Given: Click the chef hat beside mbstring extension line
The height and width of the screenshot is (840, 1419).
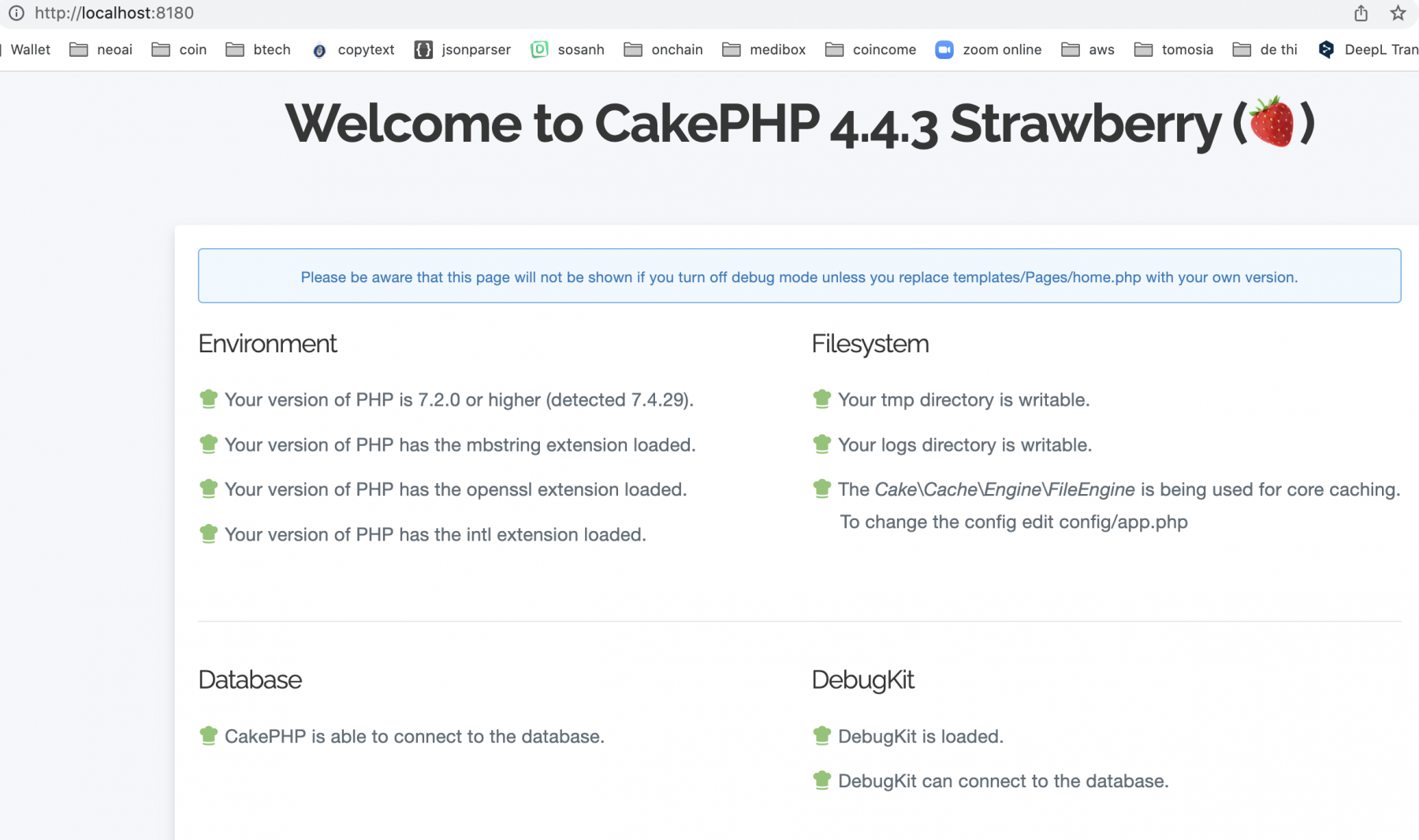Looking at the screenshot, I should tap(208, 444).
